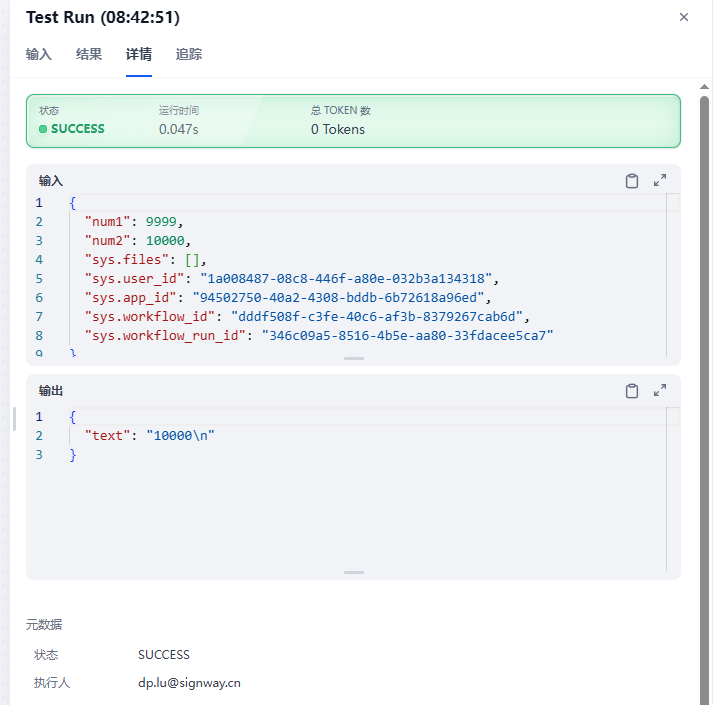The width and height of the screenshot is (713, 705).
Task: Click the Test Run (08:42:51) title
Action: 103,17
